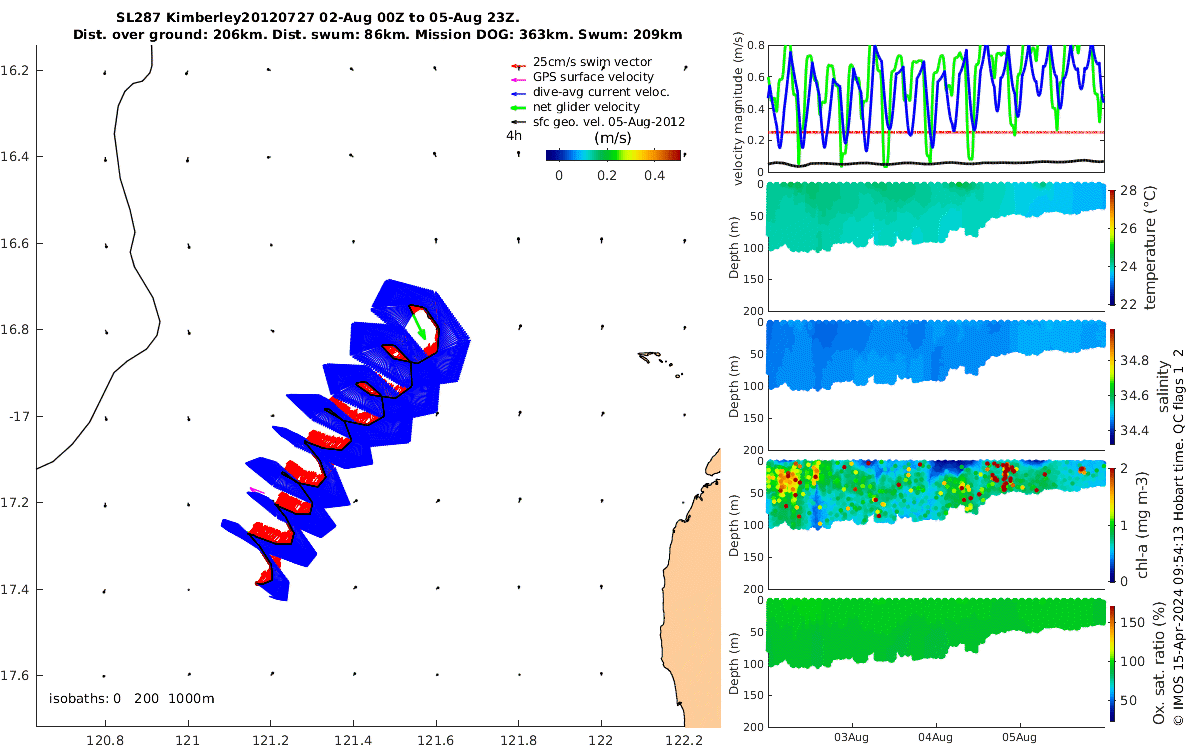Screen dimensions: 1200x750
Task: Click the '150' oxygen colorbar tick
Action: click(1131, 621)
